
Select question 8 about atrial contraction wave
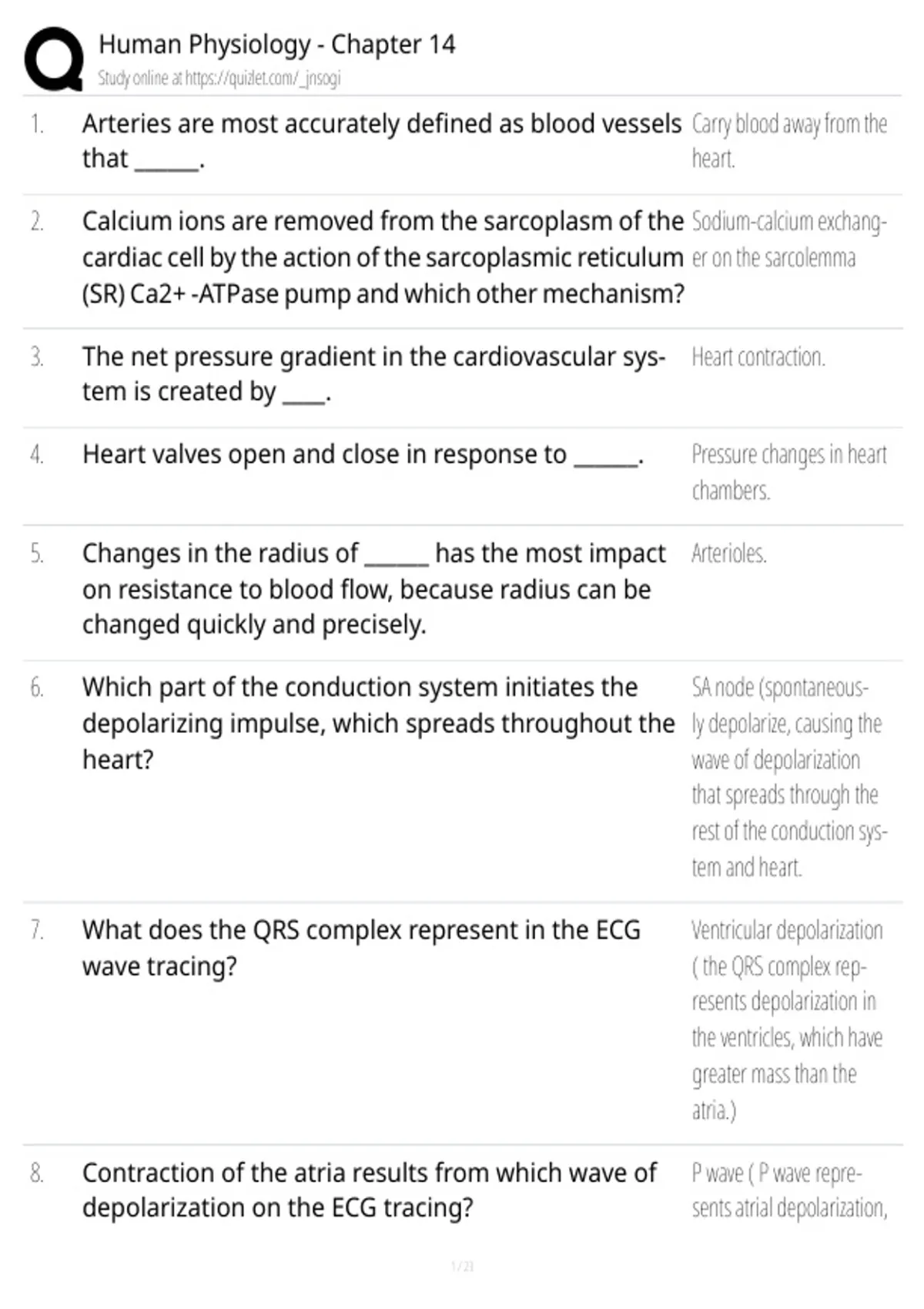click(x=370, y=1190)
